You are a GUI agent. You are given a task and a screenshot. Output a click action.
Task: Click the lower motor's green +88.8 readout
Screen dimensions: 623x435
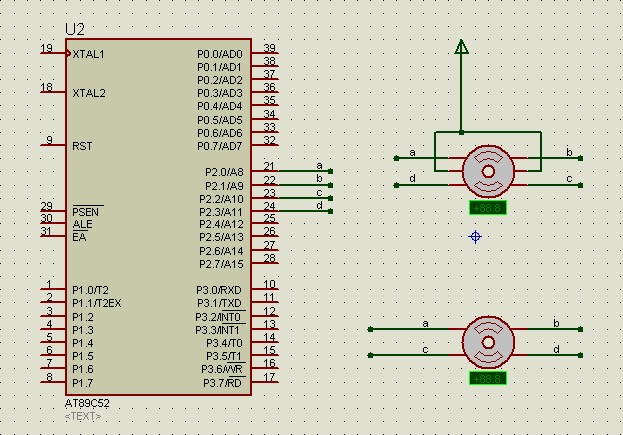click(488, 379)
